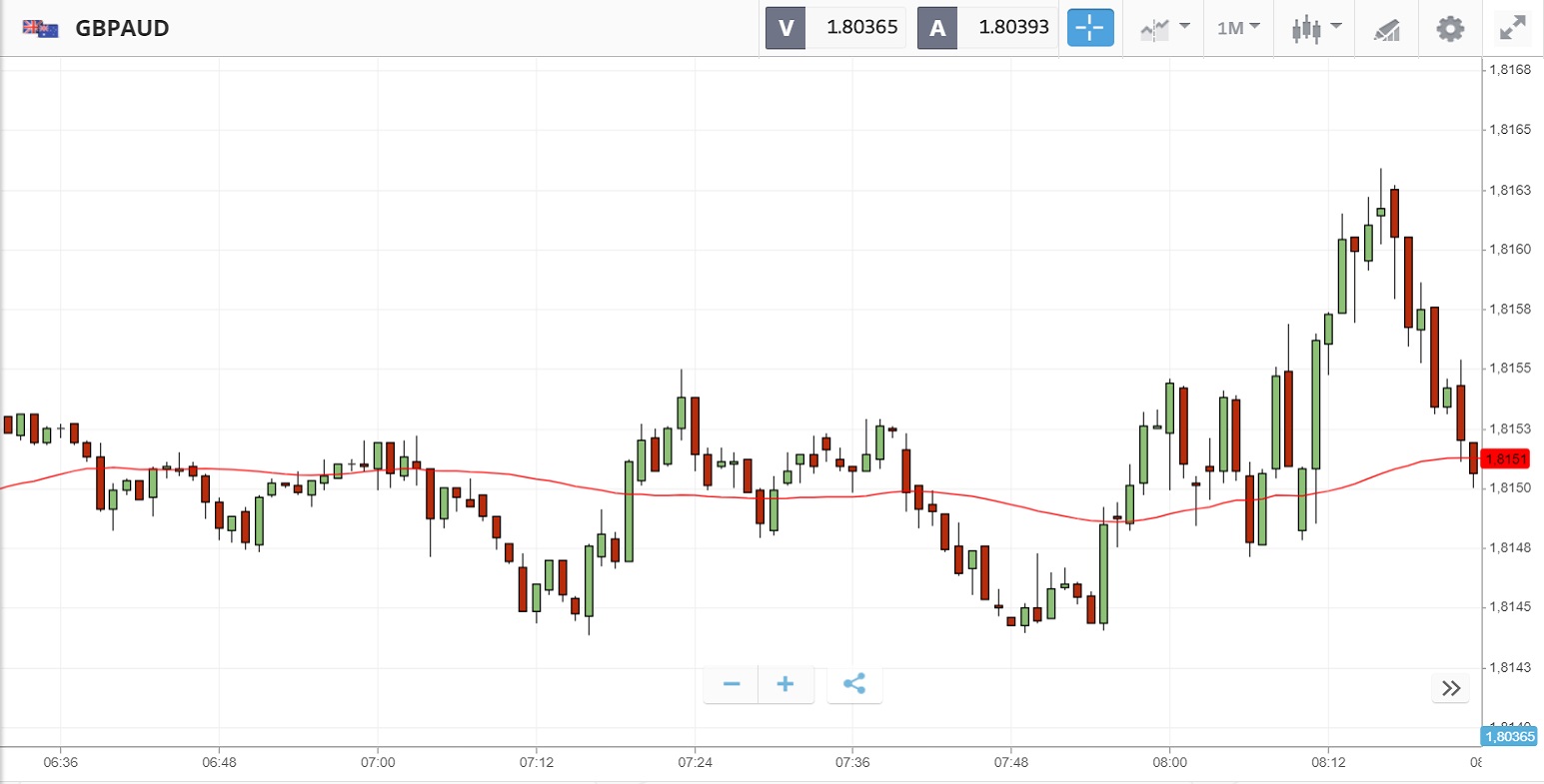Click the 07:00 time axis label
1544x784 pixels.
pos(378,762)
